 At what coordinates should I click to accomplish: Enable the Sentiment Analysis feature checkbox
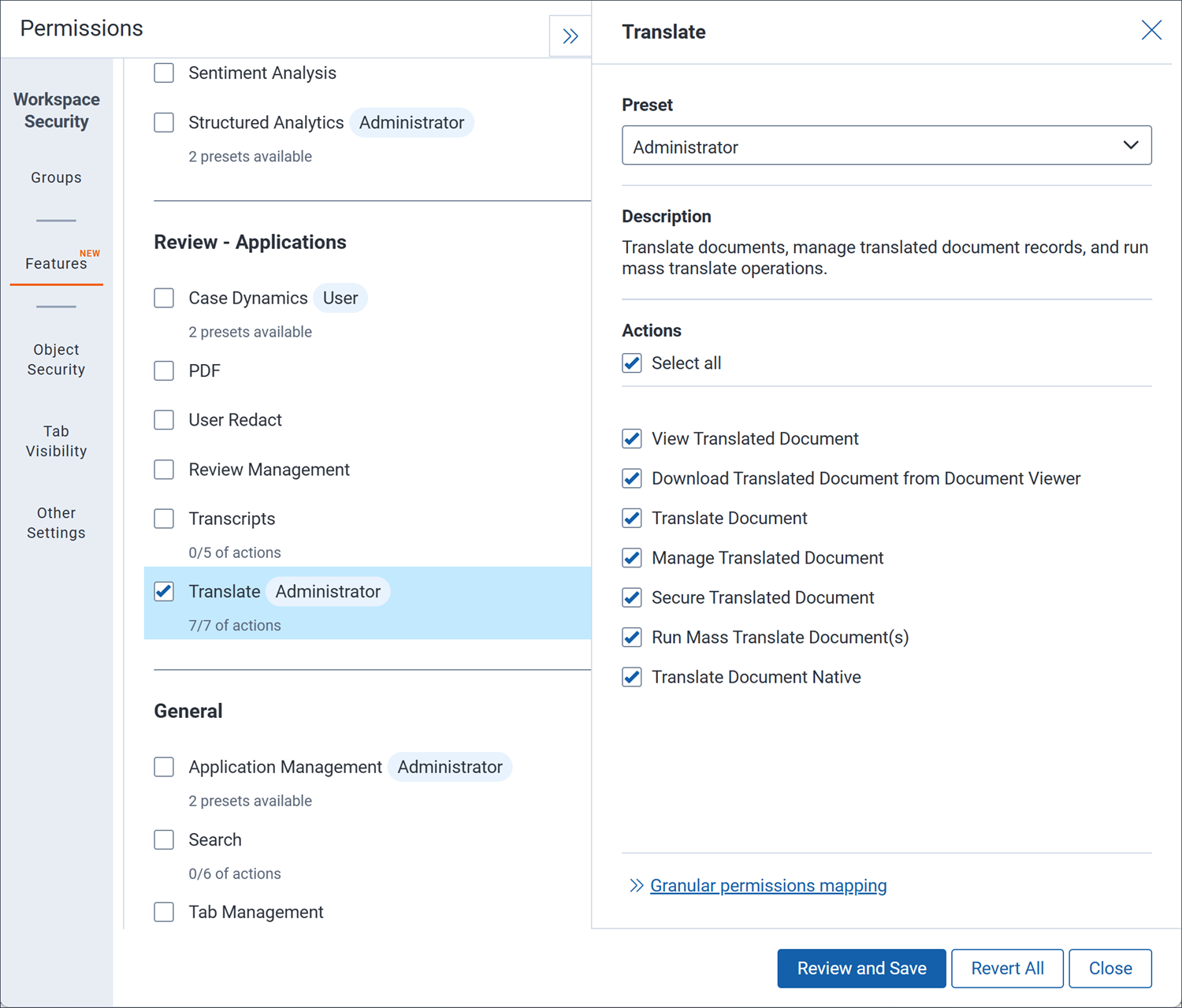164,73
